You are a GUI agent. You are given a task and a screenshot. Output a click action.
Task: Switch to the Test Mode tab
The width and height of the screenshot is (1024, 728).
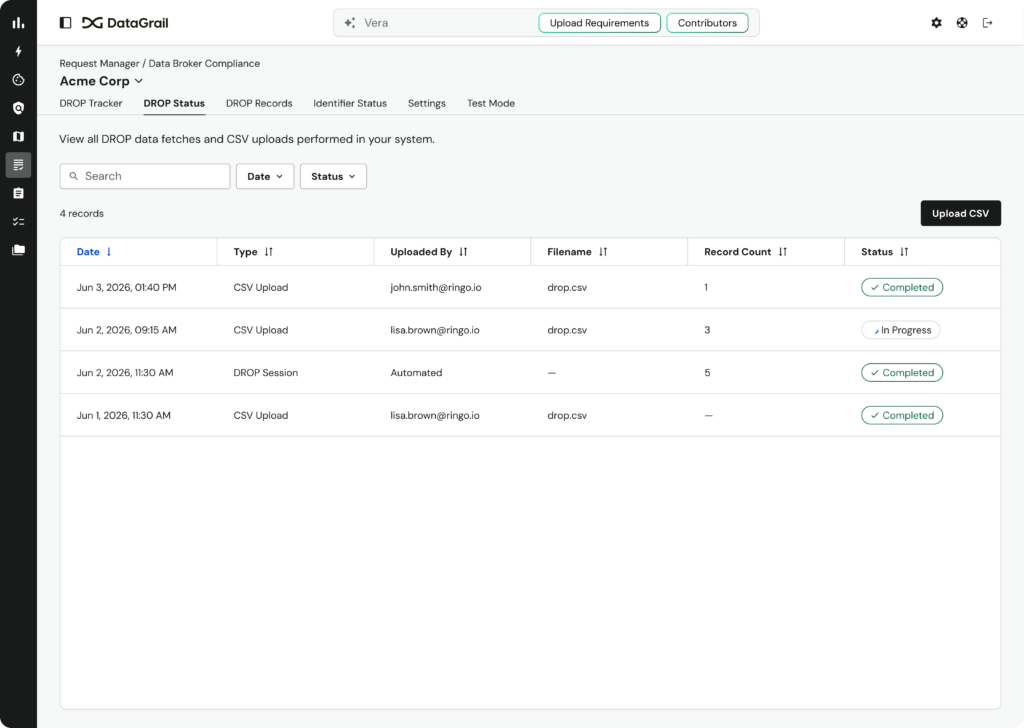491,103
